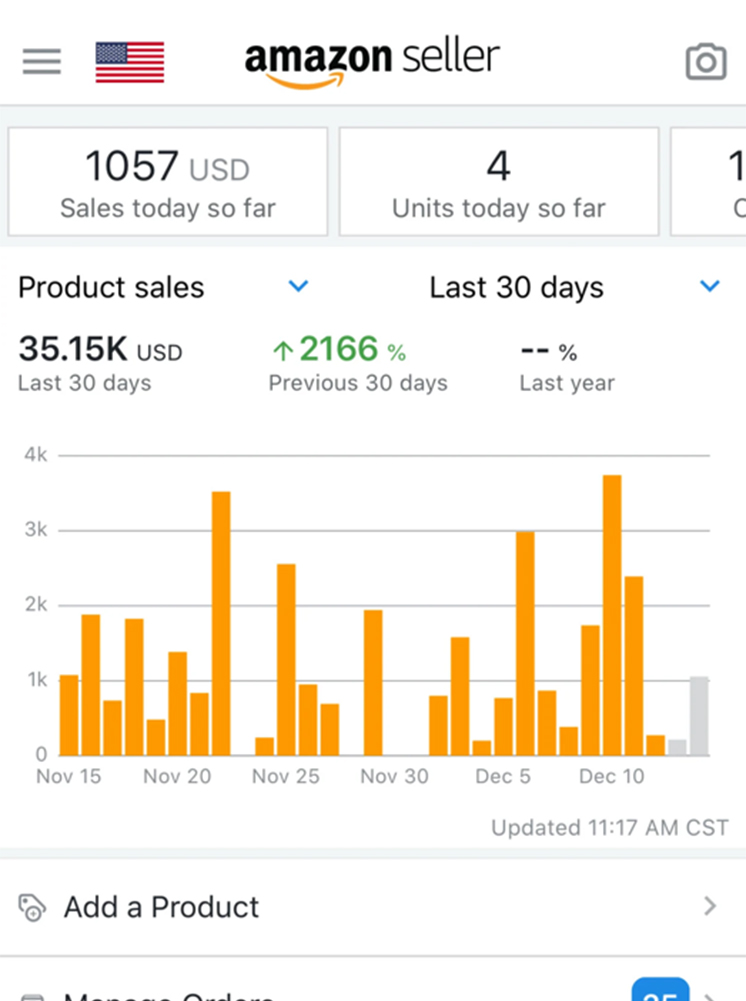Select the orange bar above Nov 30
This screenshot has height=1001, width=746.
373,682
